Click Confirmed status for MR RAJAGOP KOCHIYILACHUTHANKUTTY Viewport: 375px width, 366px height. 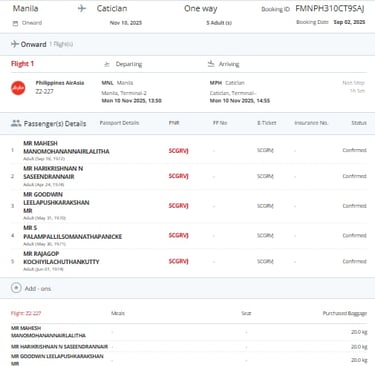click(354, 261)
